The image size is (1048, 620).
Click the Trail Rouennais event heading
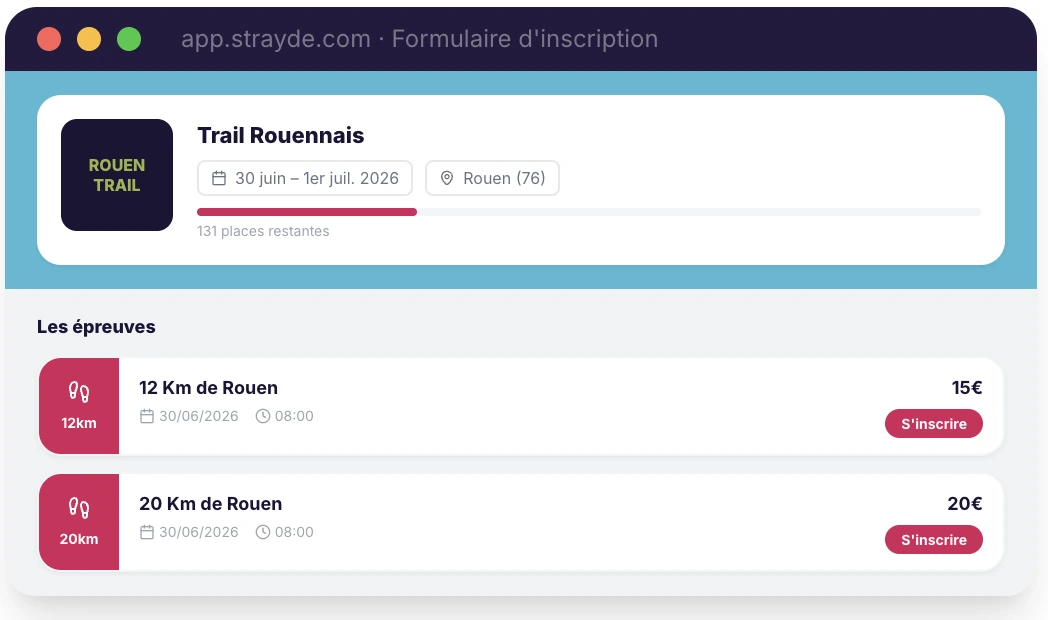point(281,135)
